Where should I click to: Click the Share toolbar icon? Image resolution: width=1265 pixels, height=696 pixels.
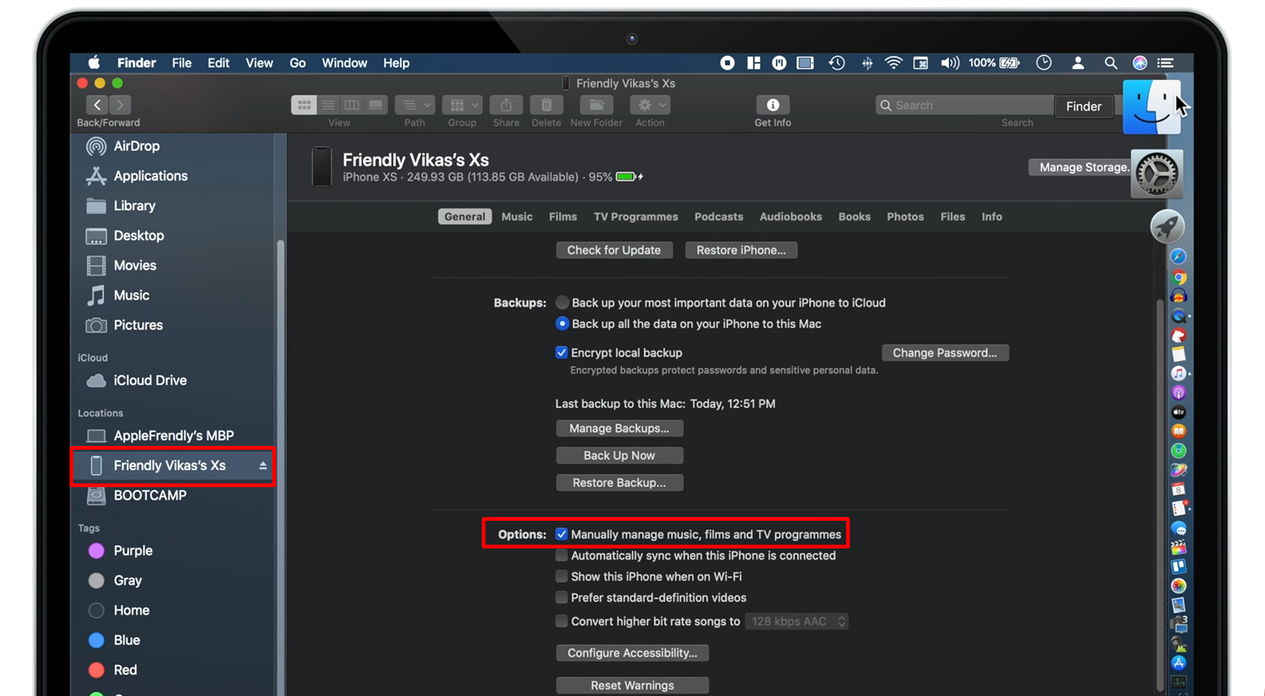click(x=506, y=105)
